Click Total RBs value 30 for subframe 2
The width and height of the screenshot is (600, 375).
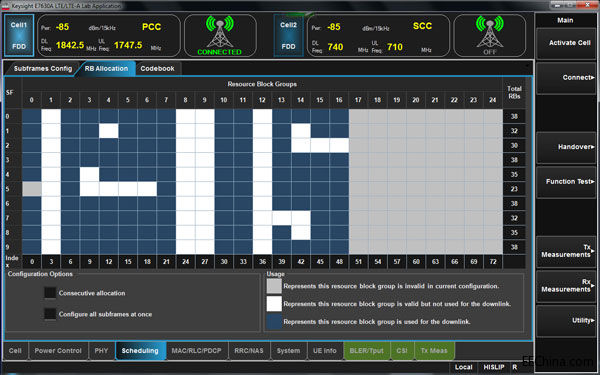click(514, 145)
